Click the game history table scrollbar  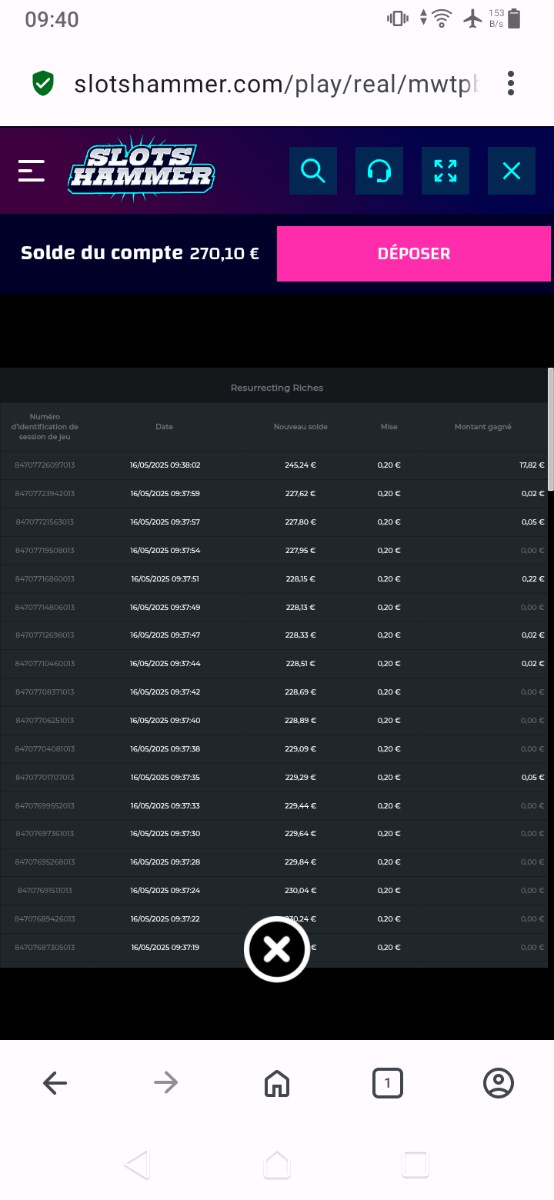(x=551, y=429)
